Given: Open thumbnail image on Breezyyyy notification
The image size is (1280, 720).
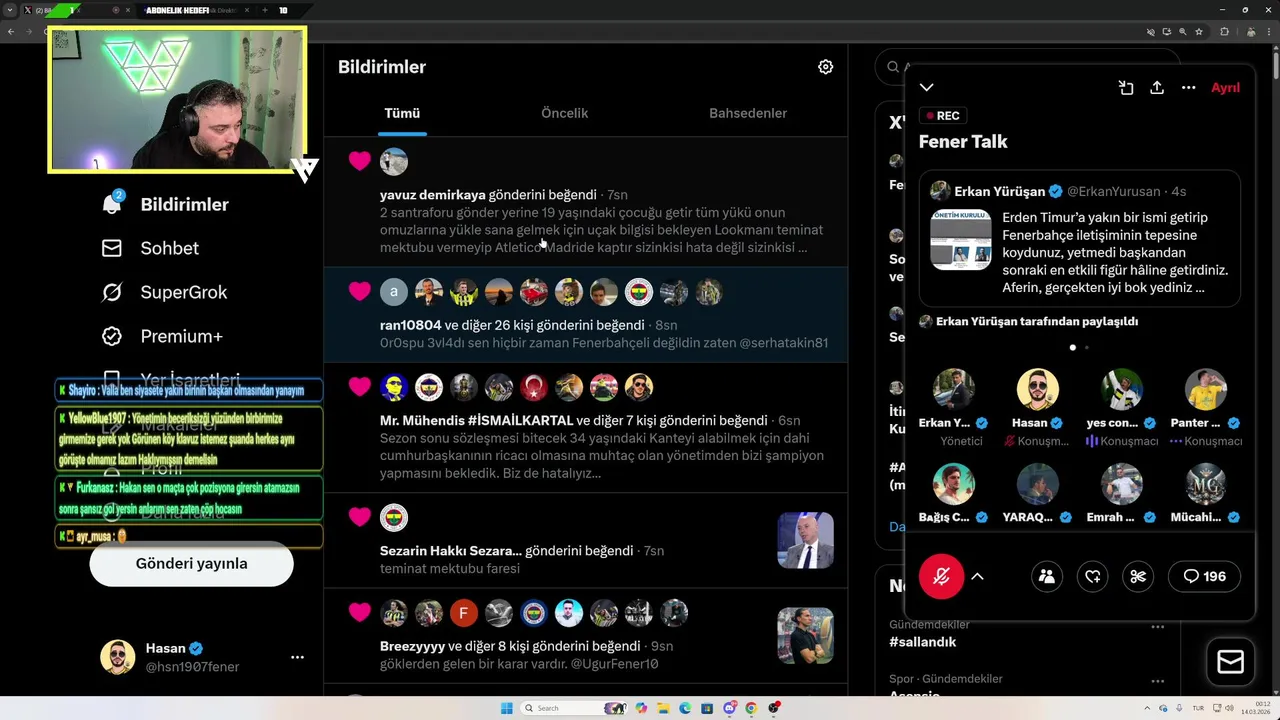Looking at the screenshot, I should pyautogui.click(x=805, y=636).
